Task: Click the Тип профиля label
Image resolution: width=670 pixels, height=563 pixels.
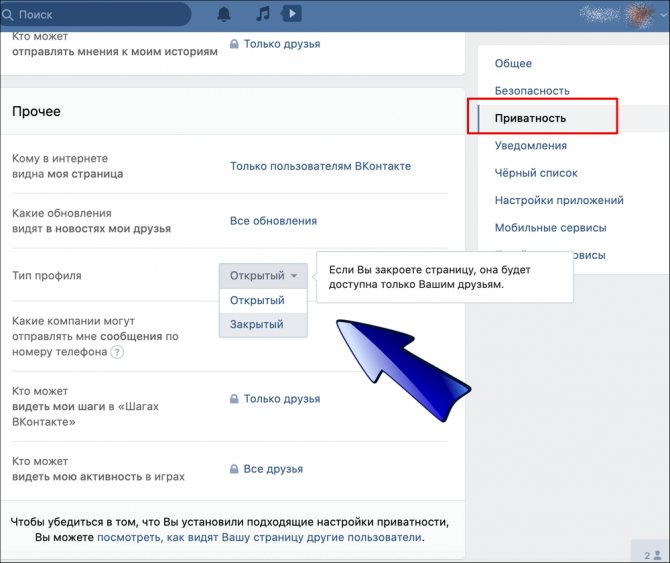Action: tap(47, 276)
